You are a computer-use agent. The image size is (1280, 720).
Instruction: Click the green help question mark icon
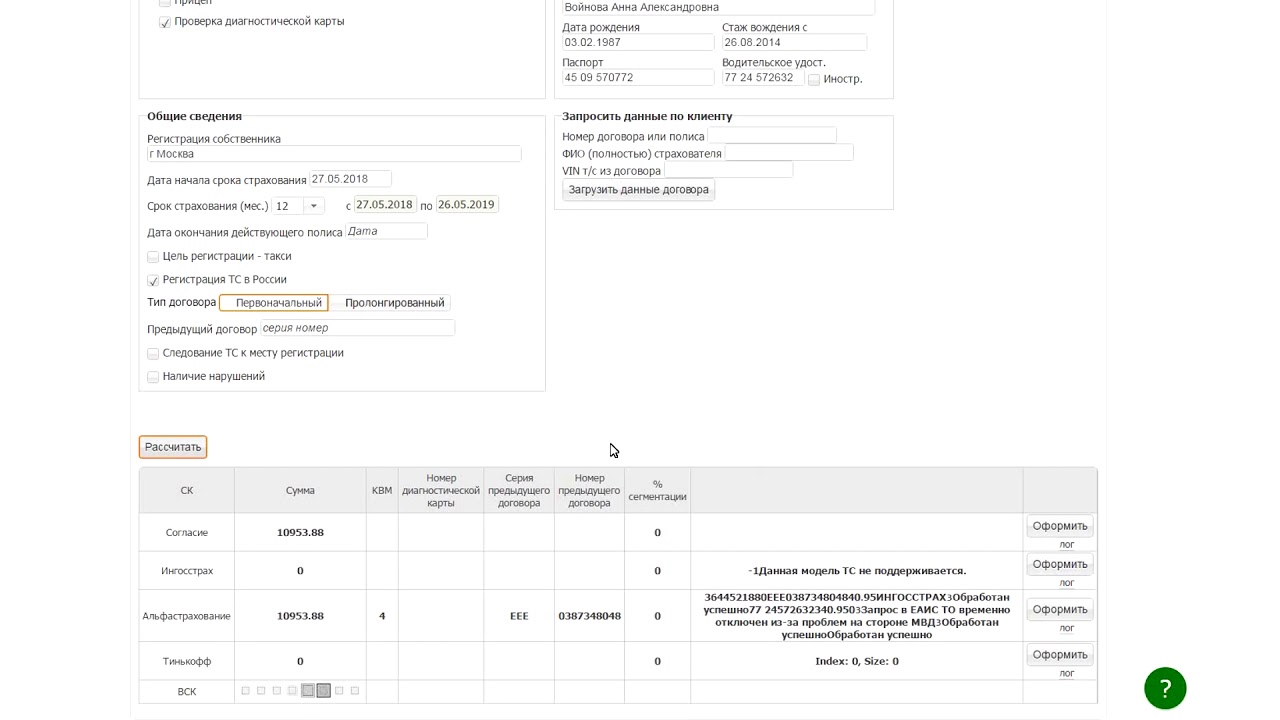pyautogui.click(x=1165, y=688)
